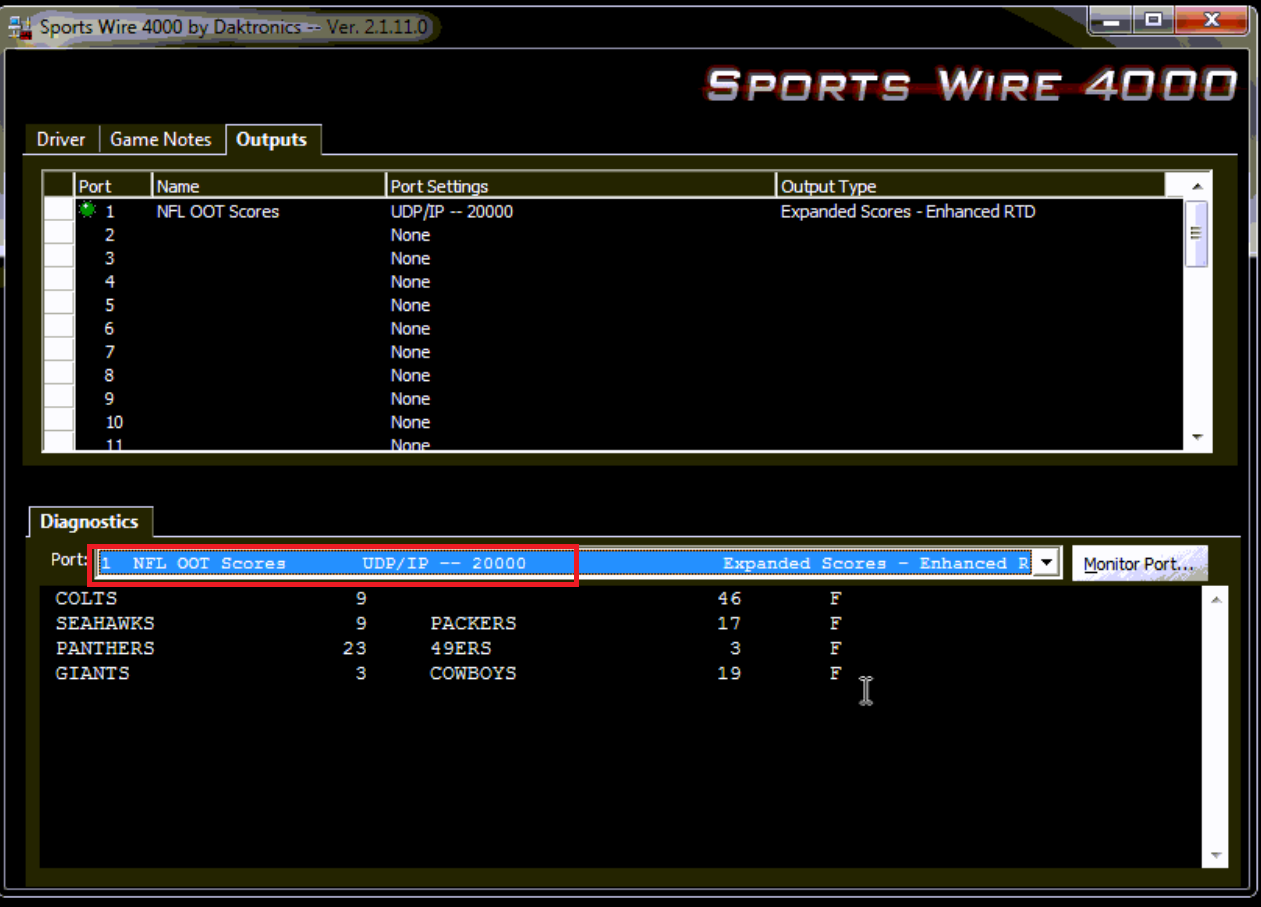The width and height of the screenshot is (1261, 907).
Task: Click the outputs list scrollbar thumb
Action: click(x=1196, y=234)
